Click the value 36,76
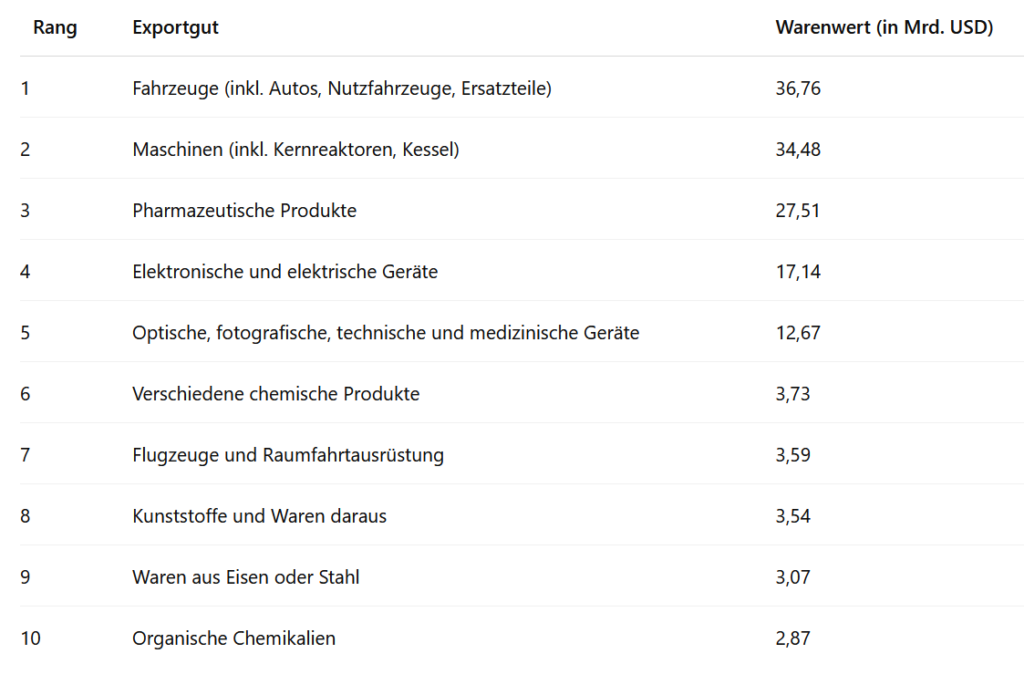 (x=798, y=88)
